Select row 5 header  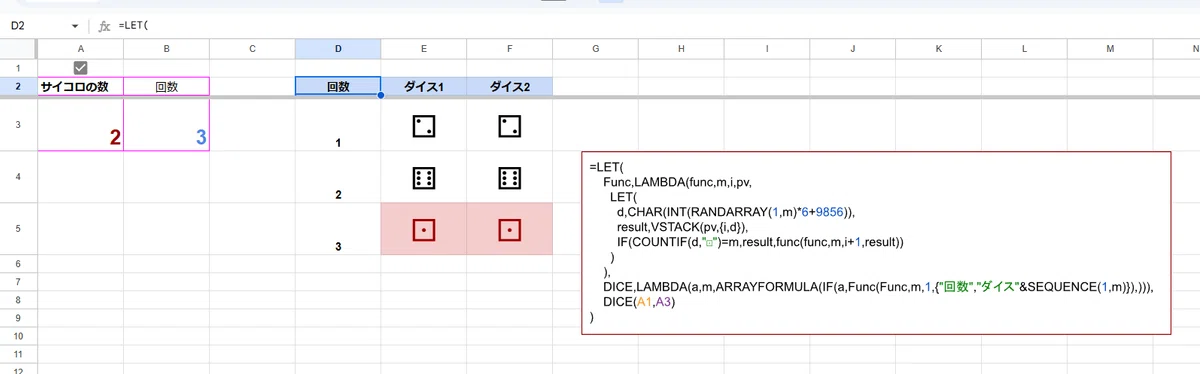tap(18, 229)
